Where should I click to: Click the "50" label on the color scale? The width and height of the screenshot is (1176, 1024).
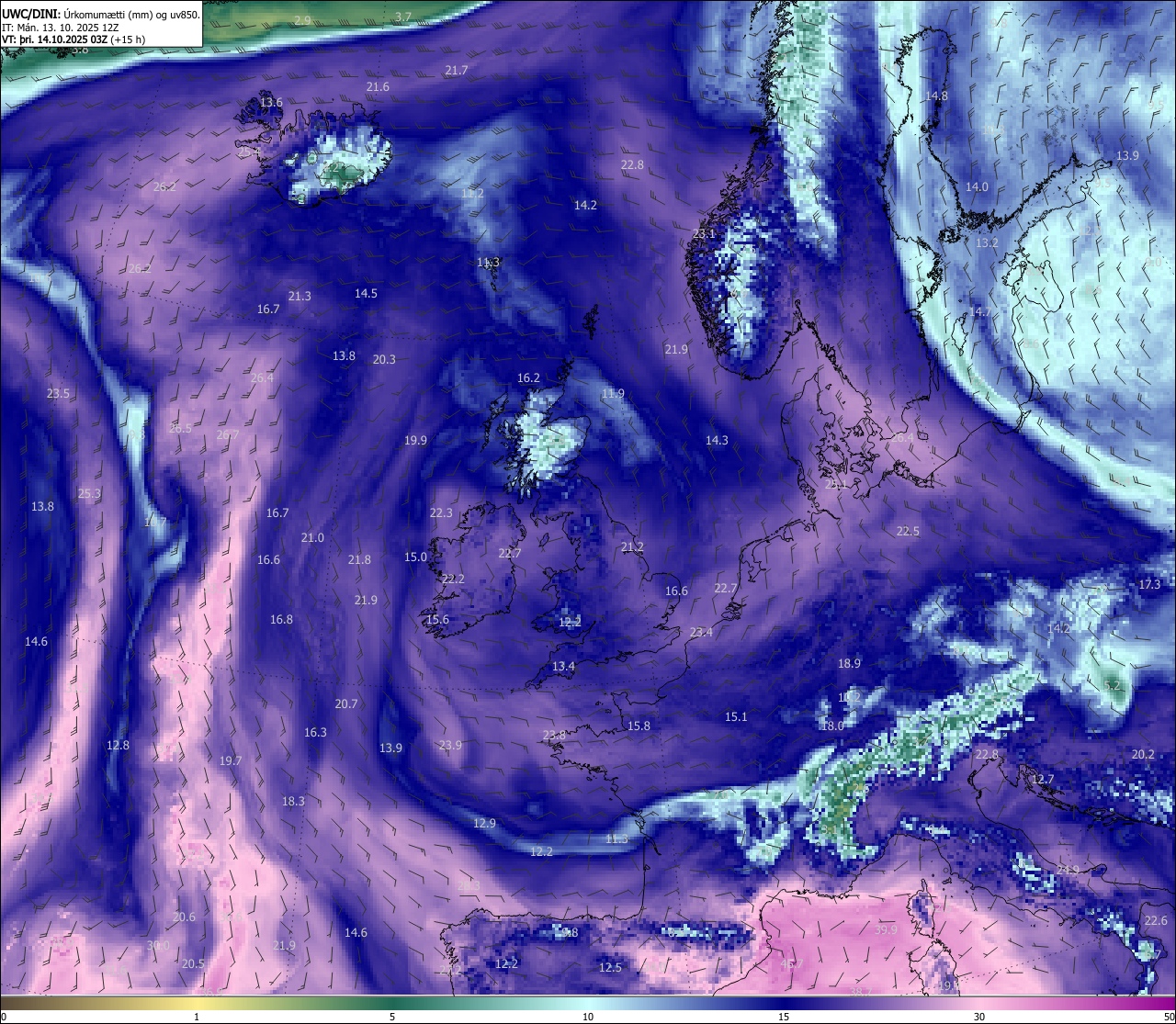click(1169, 1017)
